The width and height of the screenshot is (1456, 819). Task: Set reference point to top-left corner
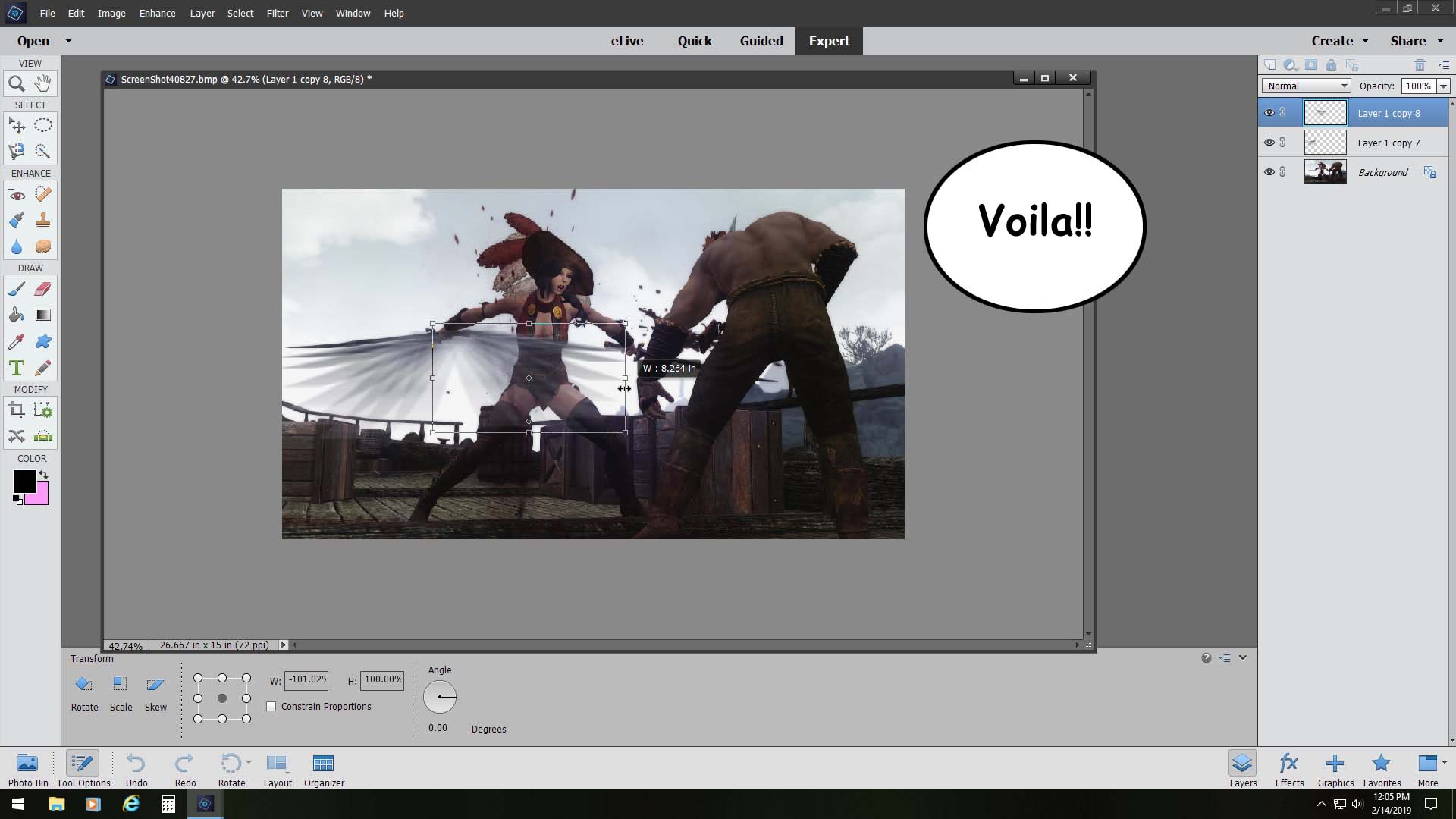[198, 678]
